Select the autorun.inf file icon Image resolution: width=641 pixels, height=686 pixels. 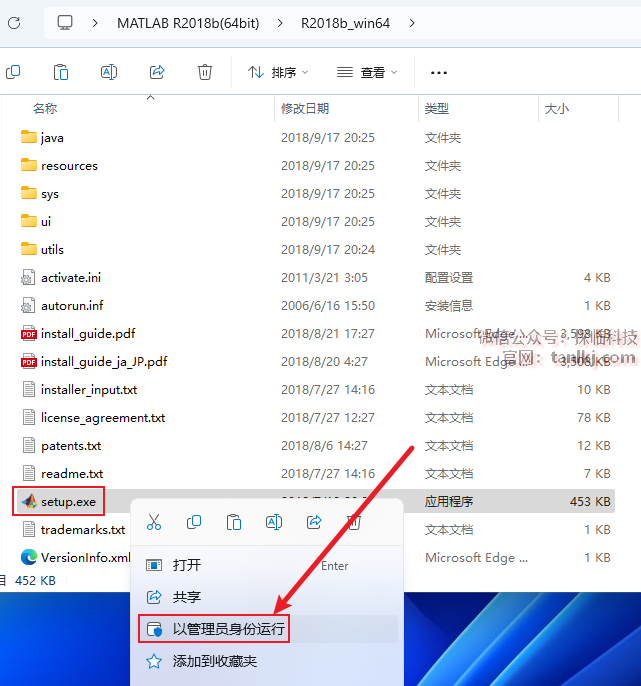click(x=28, y=306)
